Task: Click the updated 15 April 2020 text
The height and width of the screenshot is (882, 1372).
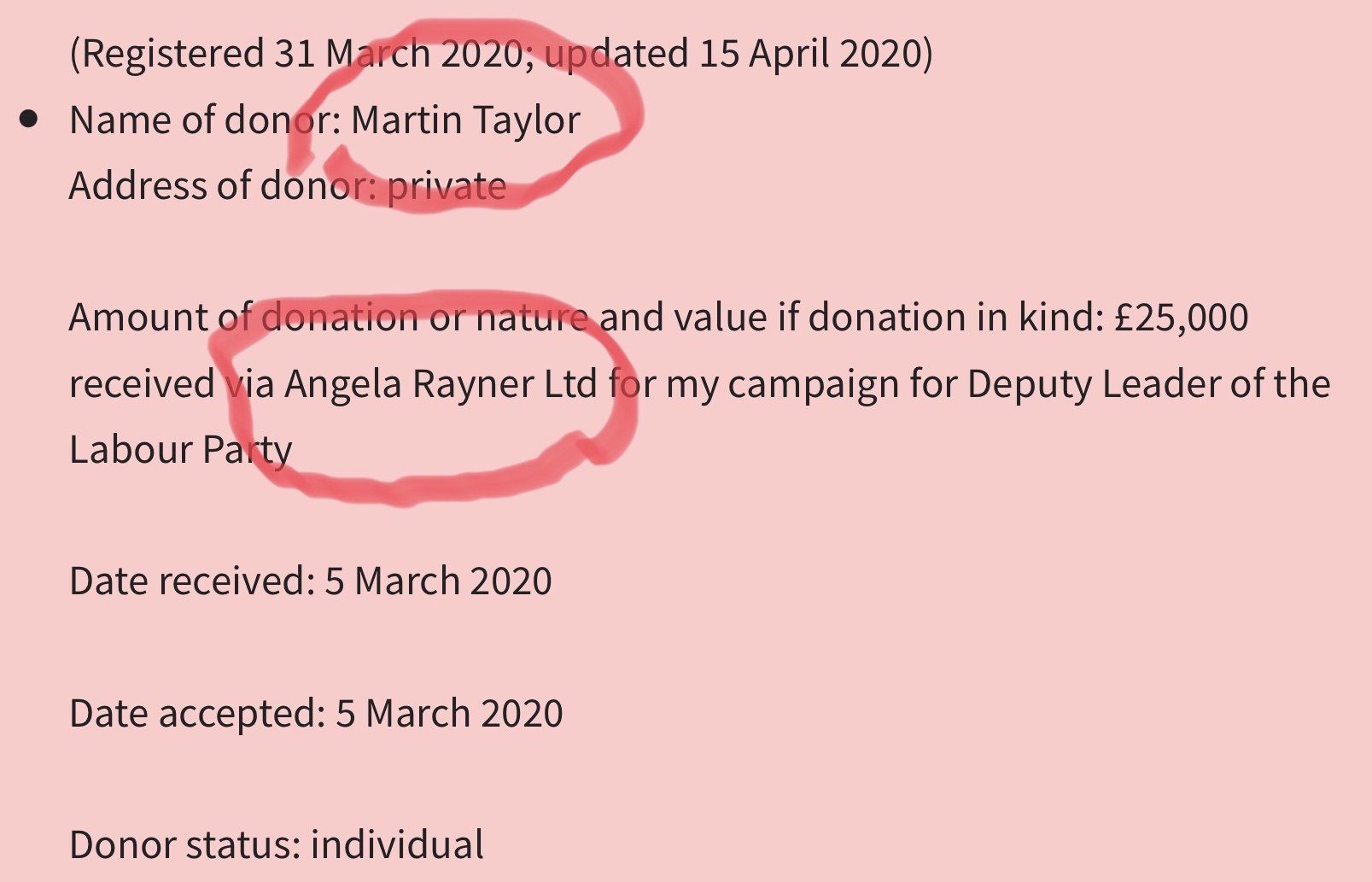Action: click(733, 54)
